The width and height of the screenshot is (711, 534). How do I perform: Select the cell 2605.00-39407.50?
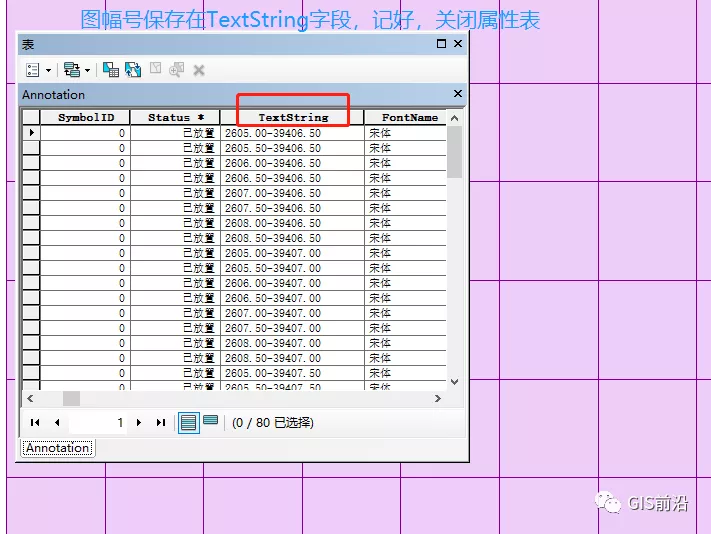click(x=292, y=373)
